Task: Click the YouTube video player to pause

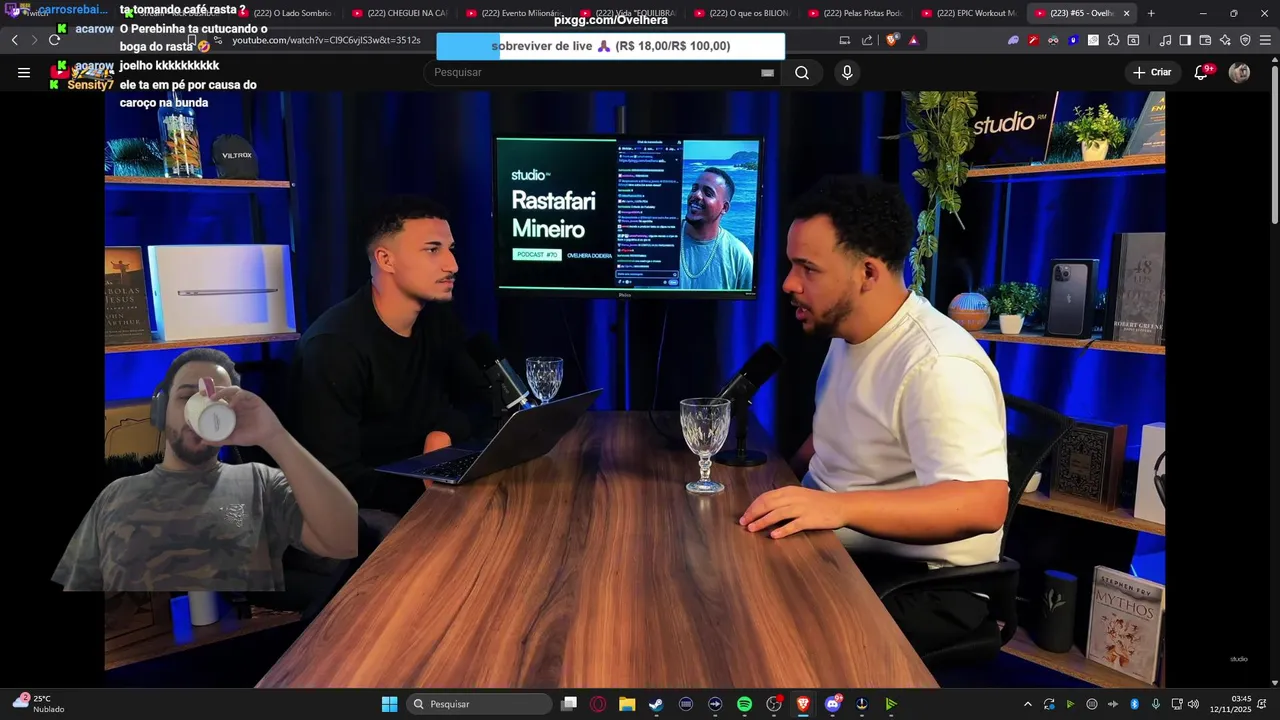Action: 635,390
